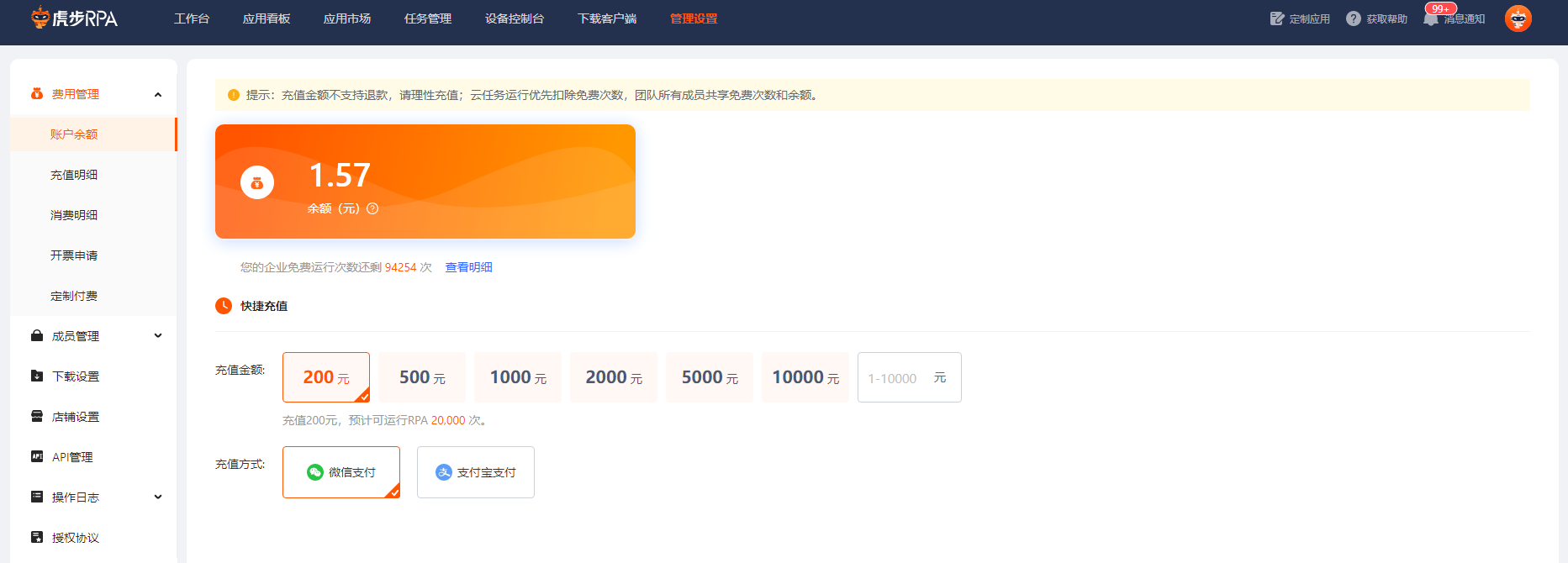Choose 微信支付 payment method
Image resolution: width=1568 pixels, height=563 pixels.
pyautogui.click(x=341, y=472)
